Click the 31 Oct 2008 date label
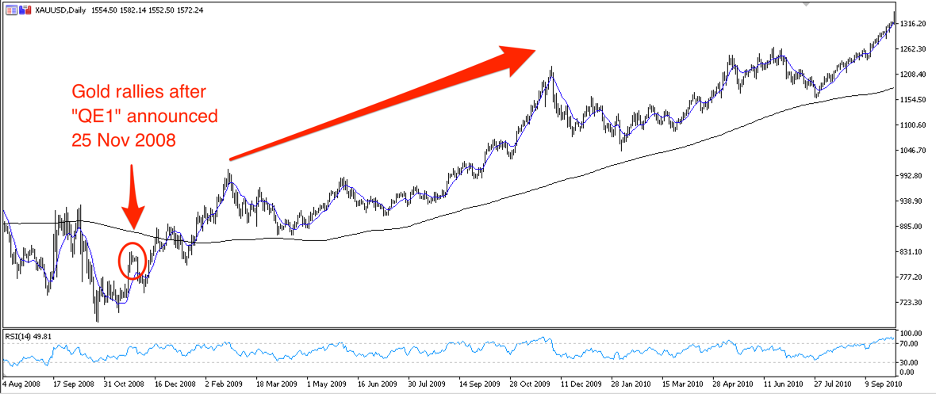Screen dimensions: 936x394 coord(125,383)
